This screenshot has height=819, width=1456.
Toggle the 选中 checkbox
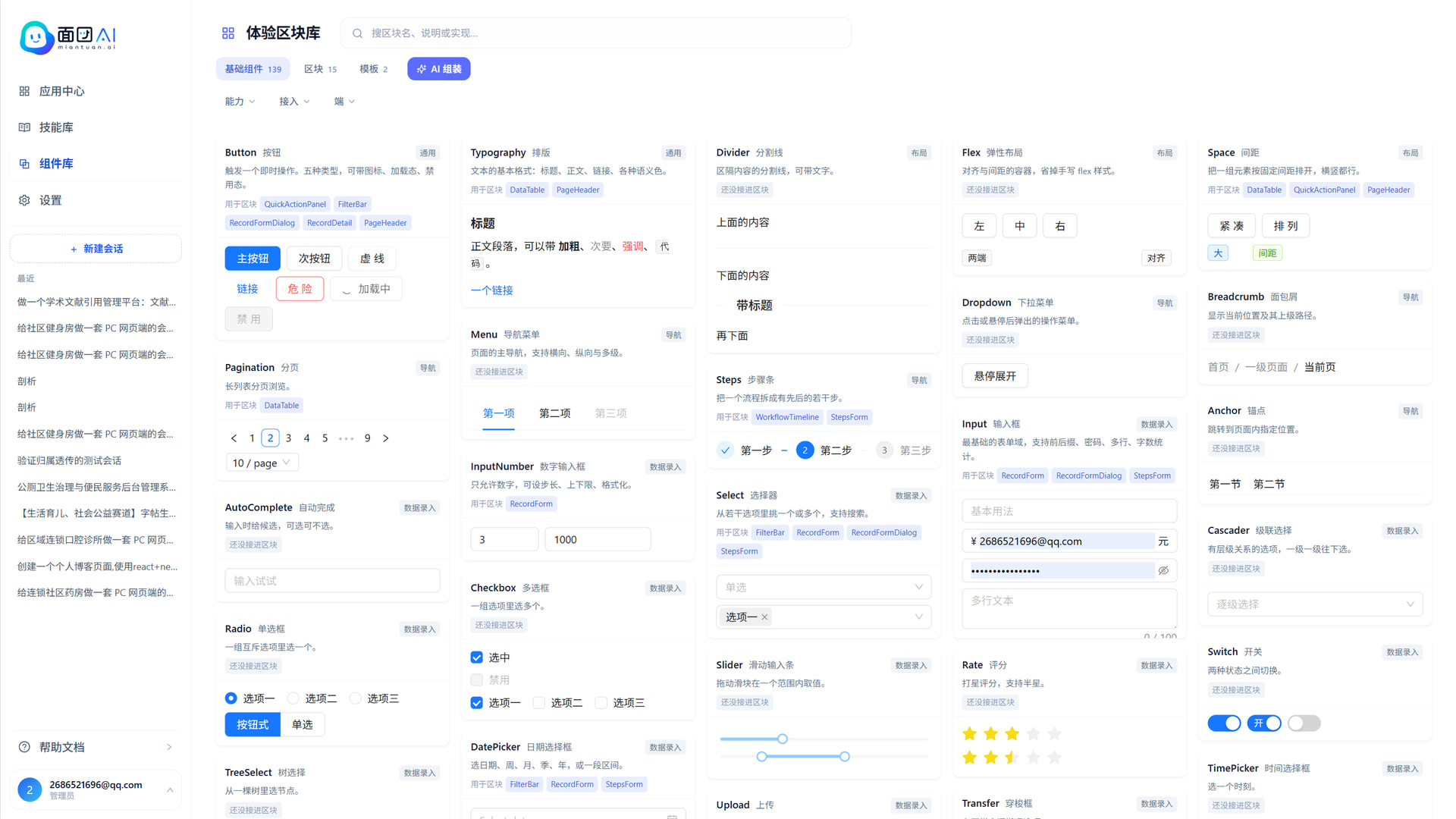pos(476,657)
